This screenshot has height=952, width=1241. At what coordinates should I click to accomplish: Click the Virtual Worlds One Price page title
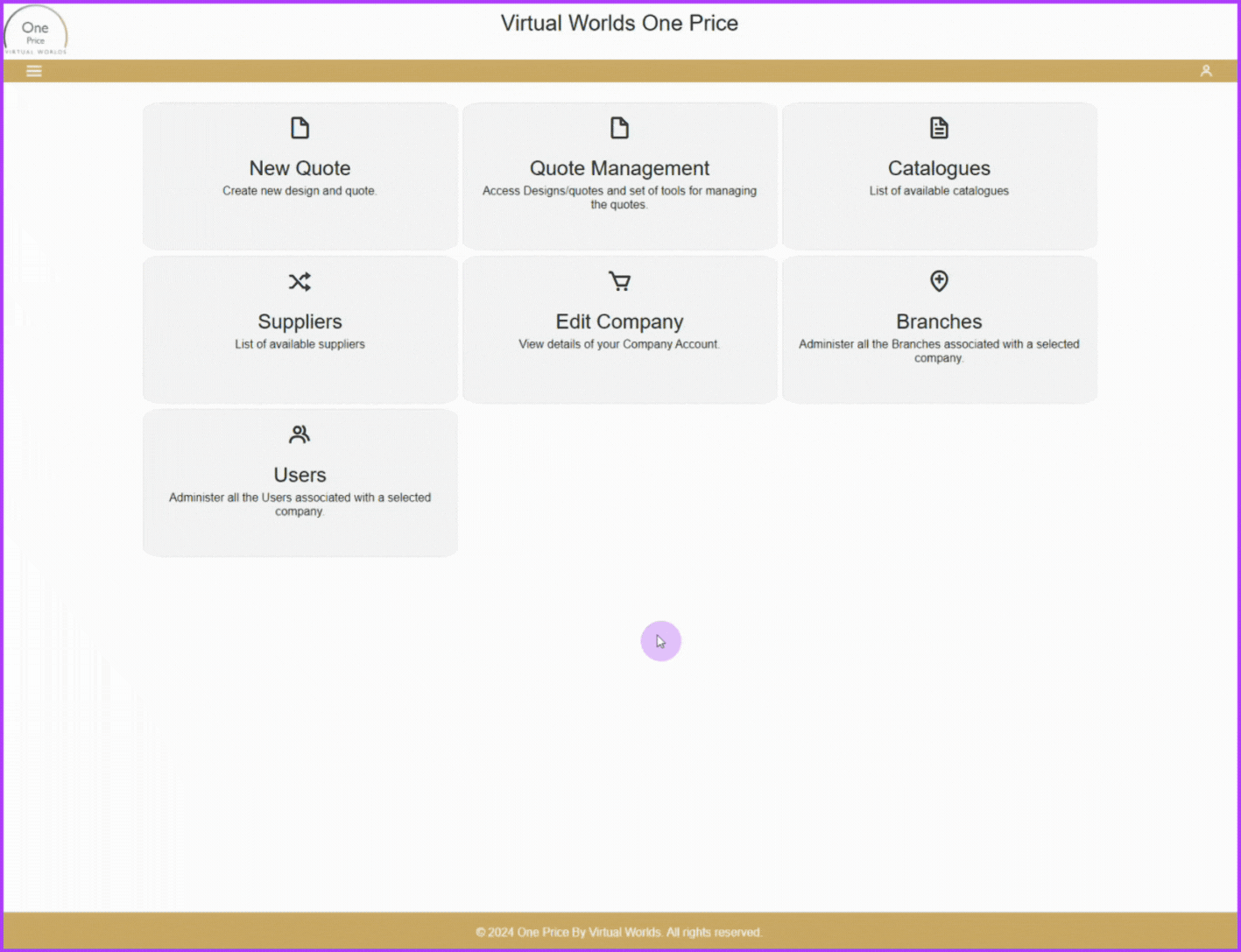point(619,24)
